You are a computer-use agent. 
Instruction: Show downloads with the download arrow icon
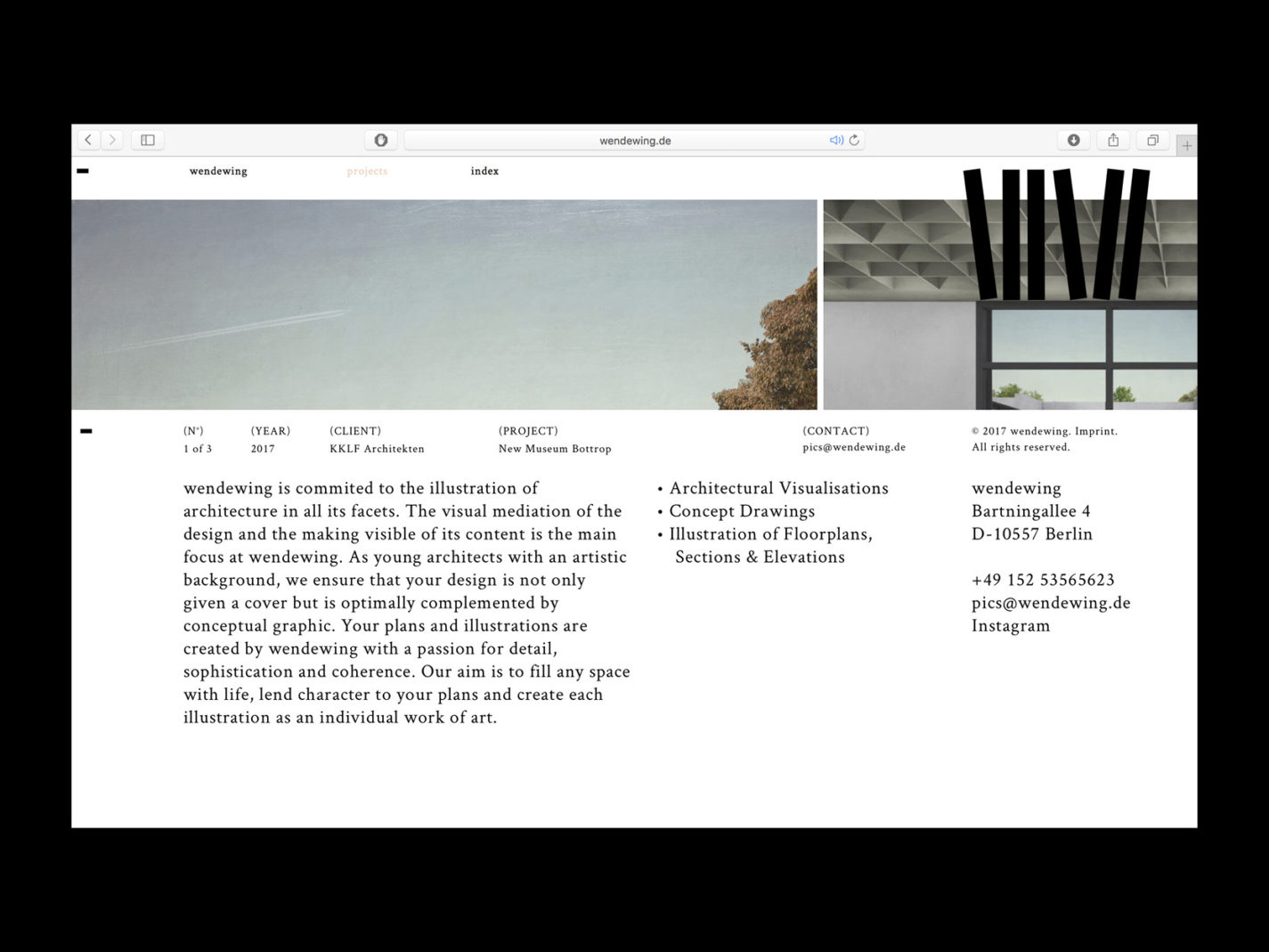tap(1073, 140)
